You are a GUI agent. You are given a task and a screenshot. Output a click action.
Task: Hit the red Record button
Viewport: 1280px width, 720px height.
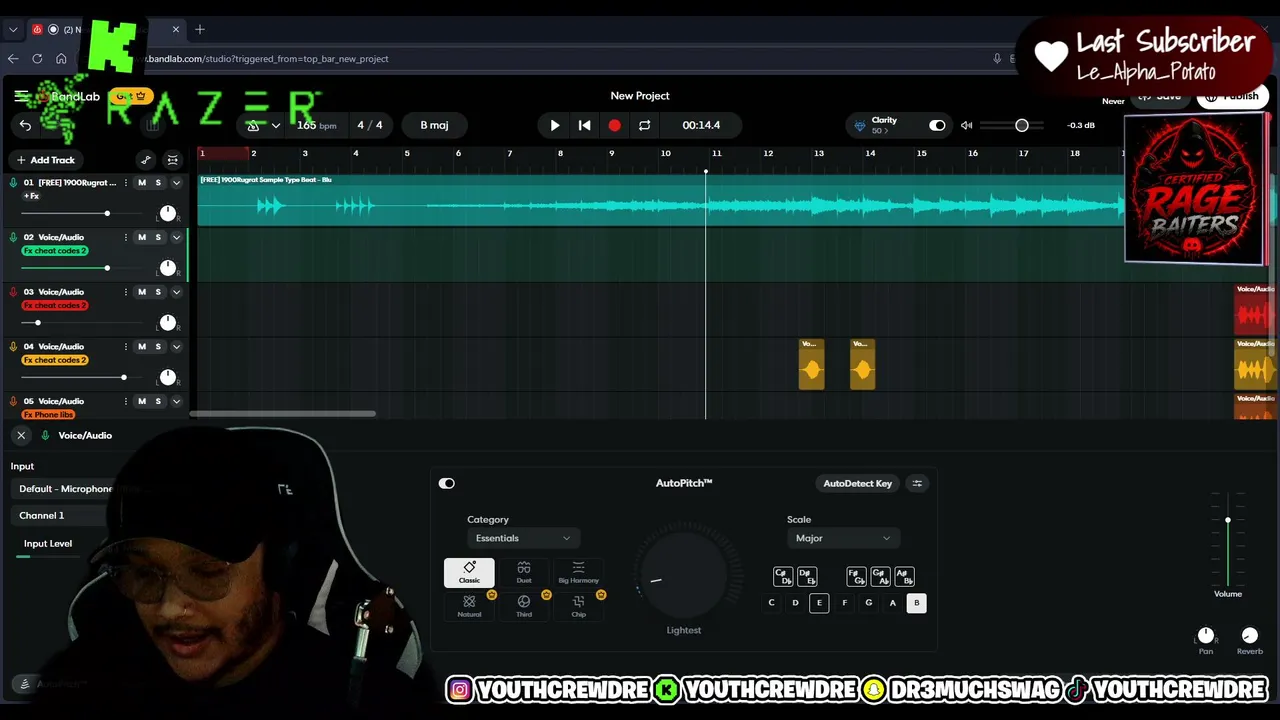click(x=615, y=125)
